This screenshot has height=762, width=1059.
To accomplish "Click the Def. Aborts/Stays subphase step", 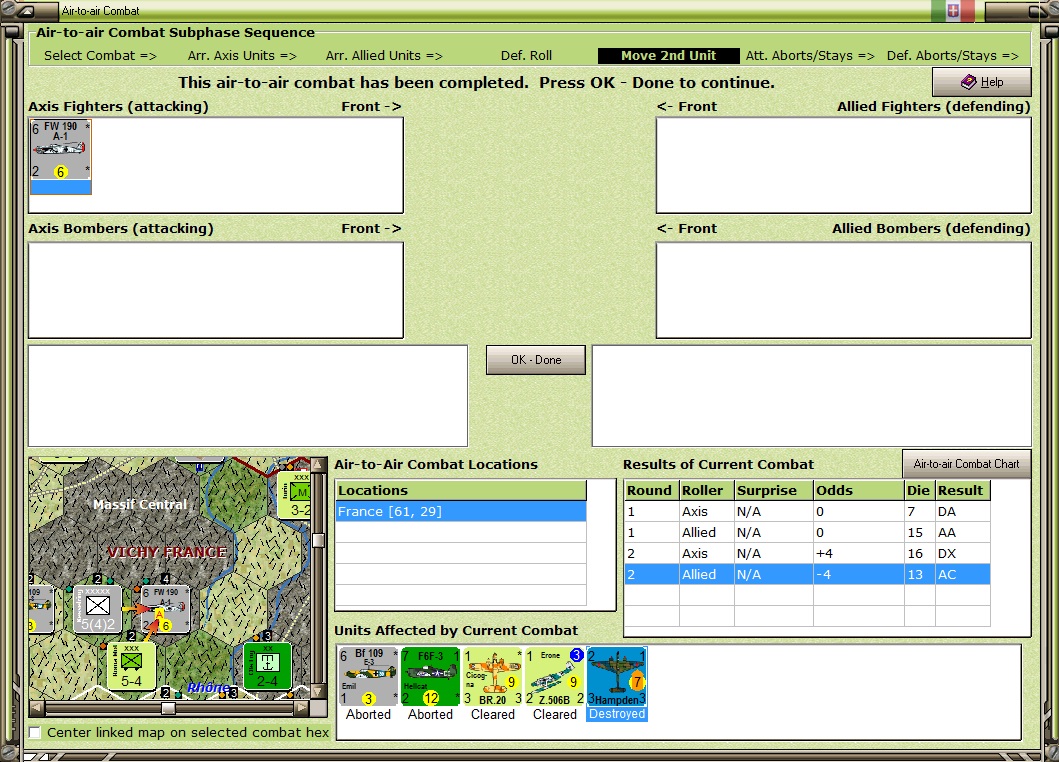I will 952,55.
